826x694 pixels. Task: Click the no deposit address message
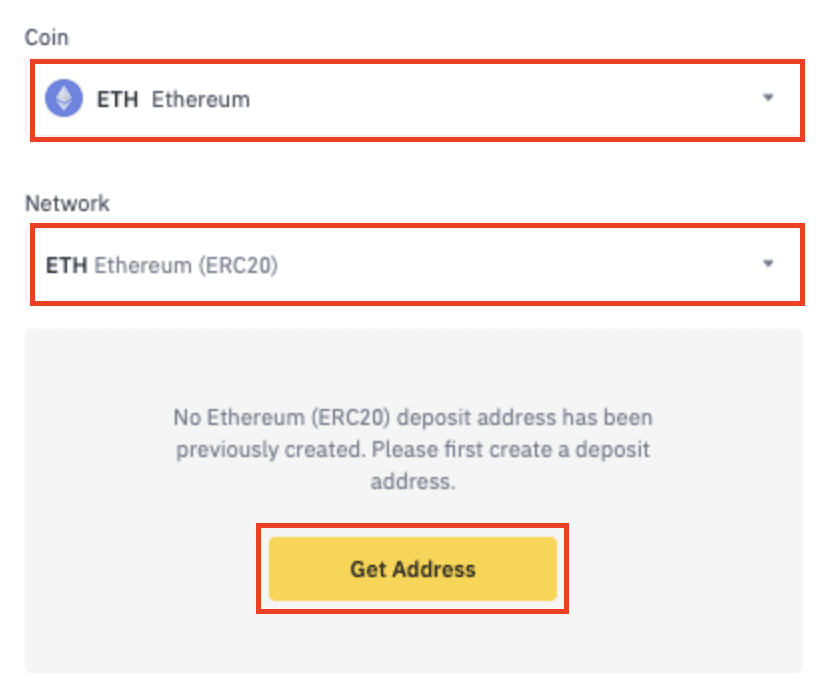(x=413, y=449)
